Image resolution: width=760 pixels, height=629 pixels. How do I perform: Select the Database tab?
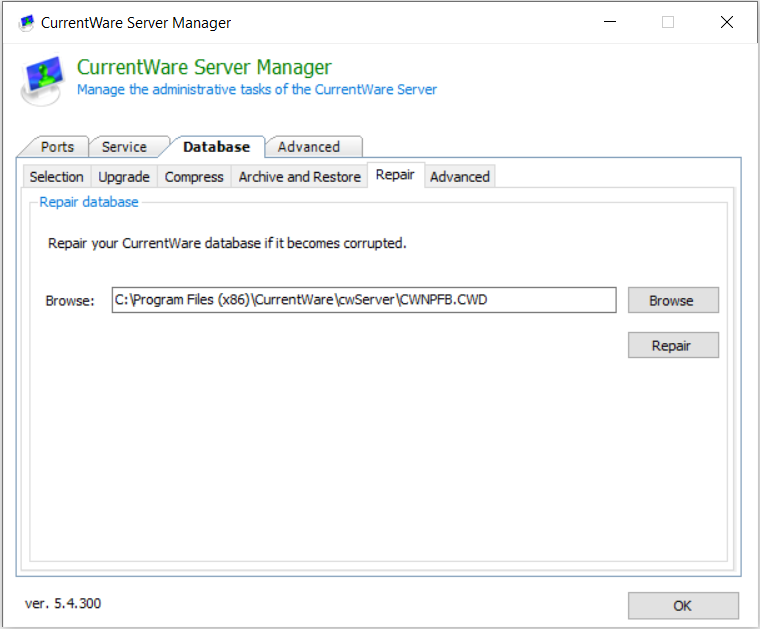click(216, 147)
